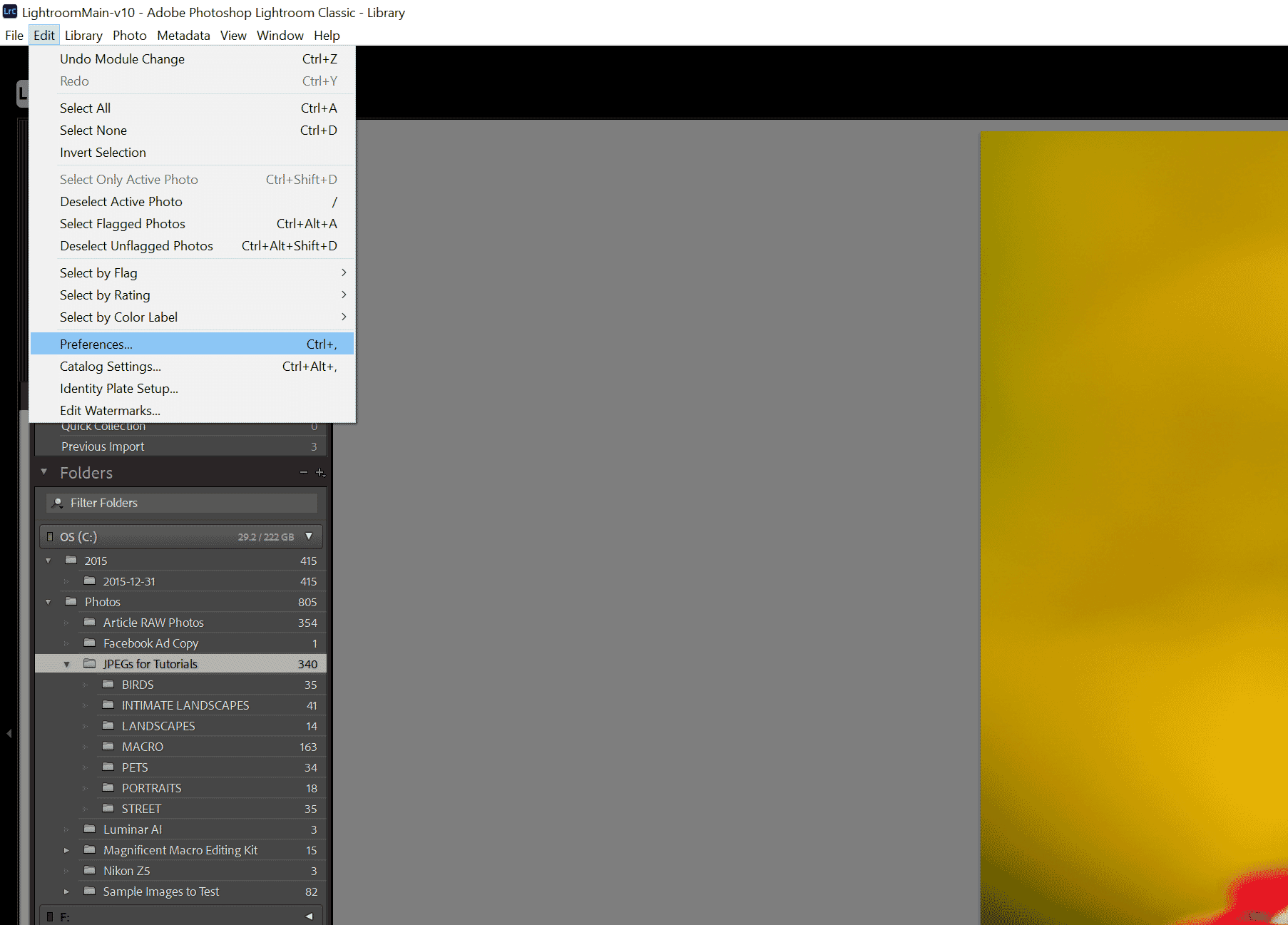Expand the BIRDS subfolder
Image resolution: width=1288 pixels, height=925 pixels.
click(x=84, y=684)
